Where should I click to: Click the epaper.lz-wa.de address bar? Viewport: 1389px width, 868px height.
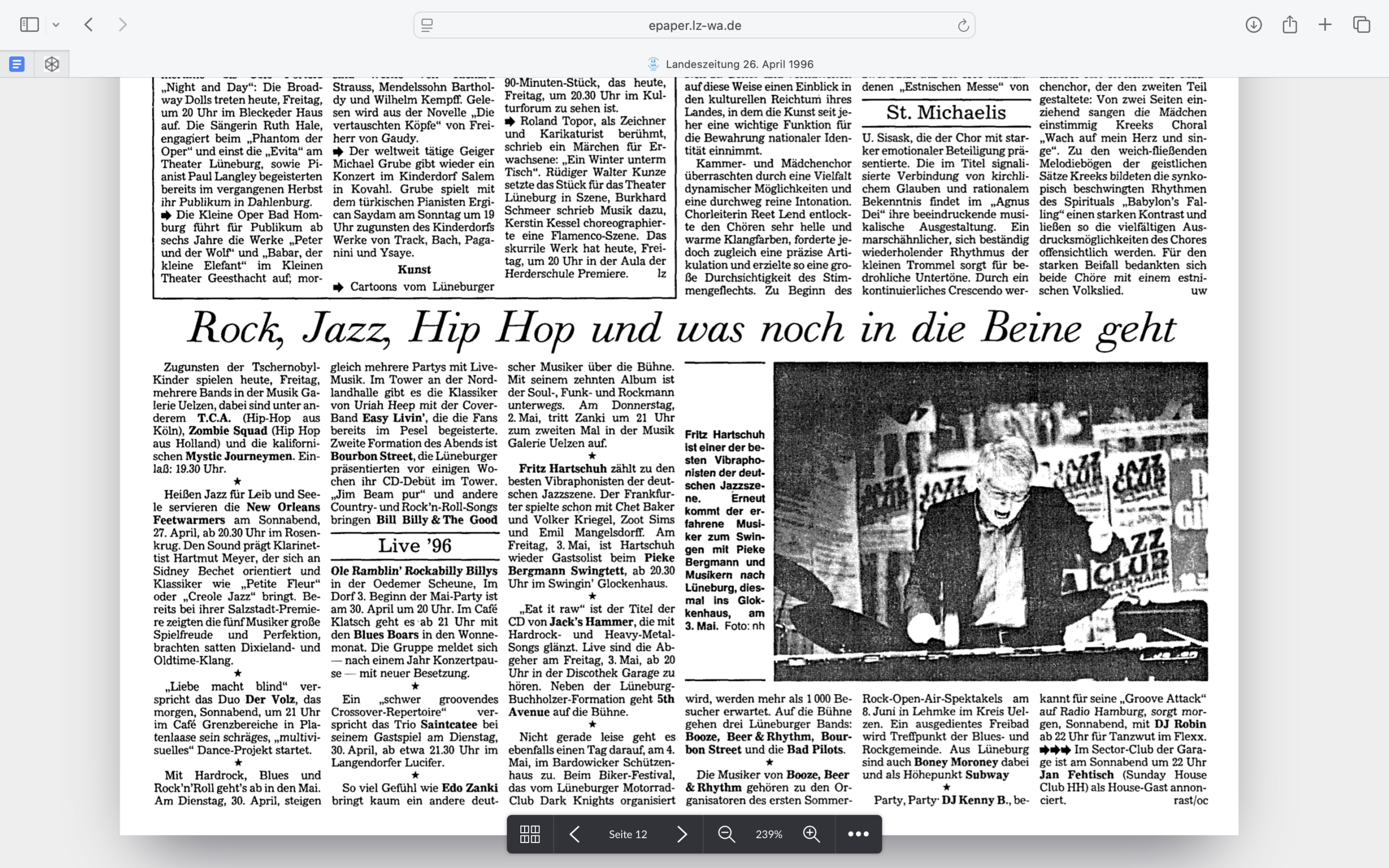pyautogui.click(x=694, y=25)
